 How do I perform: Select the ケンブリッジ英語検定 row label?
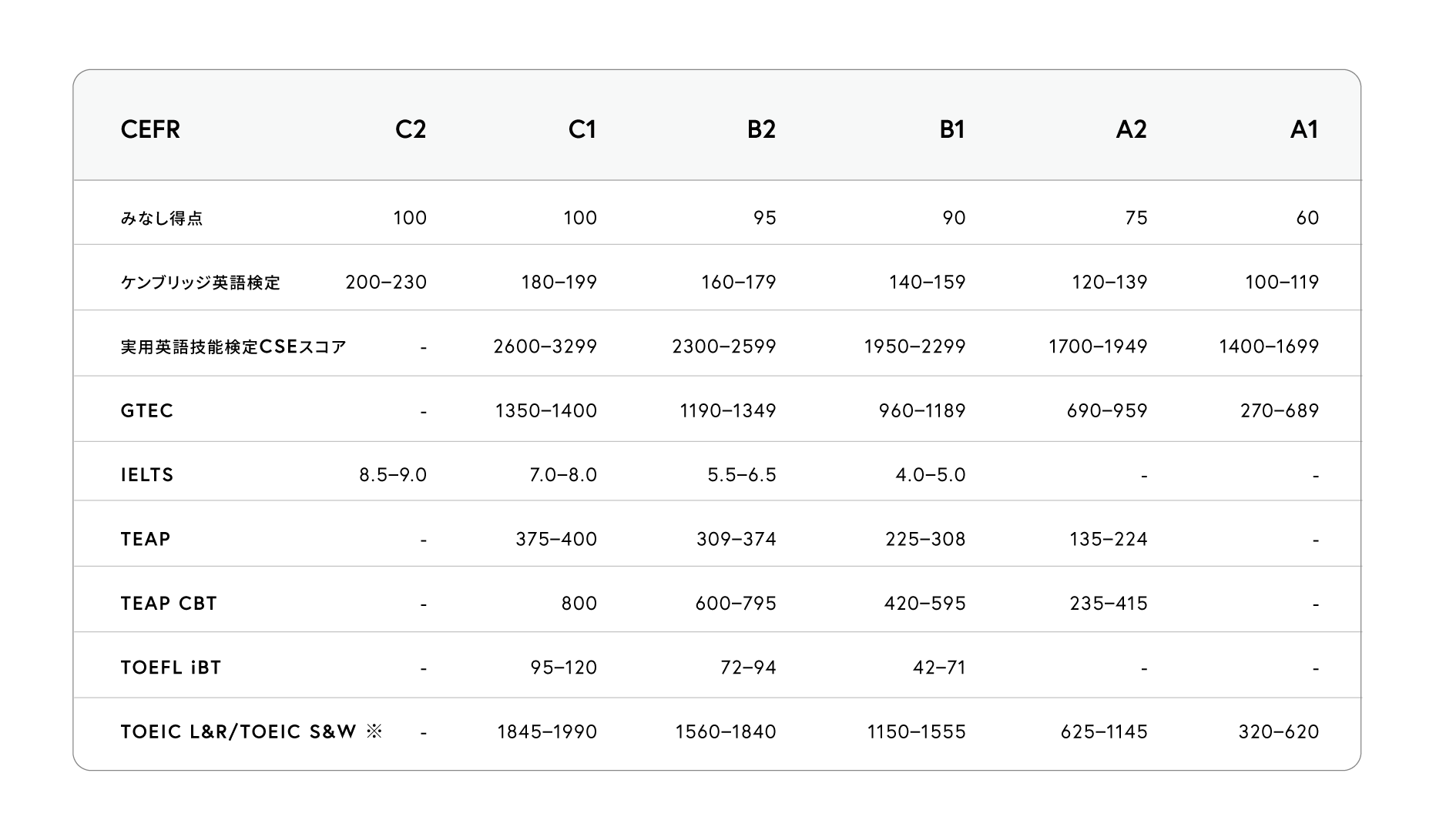pos(200,283)
